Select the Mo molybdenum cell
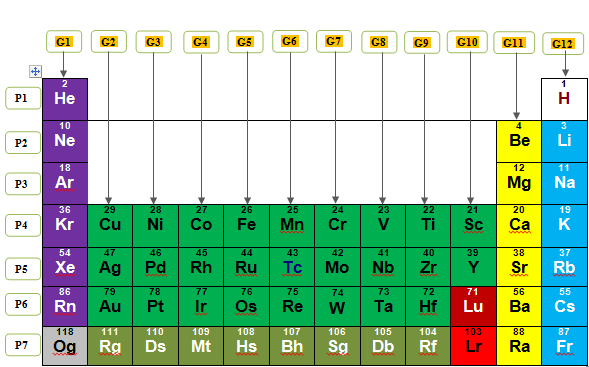 click(x=337, y=267)
